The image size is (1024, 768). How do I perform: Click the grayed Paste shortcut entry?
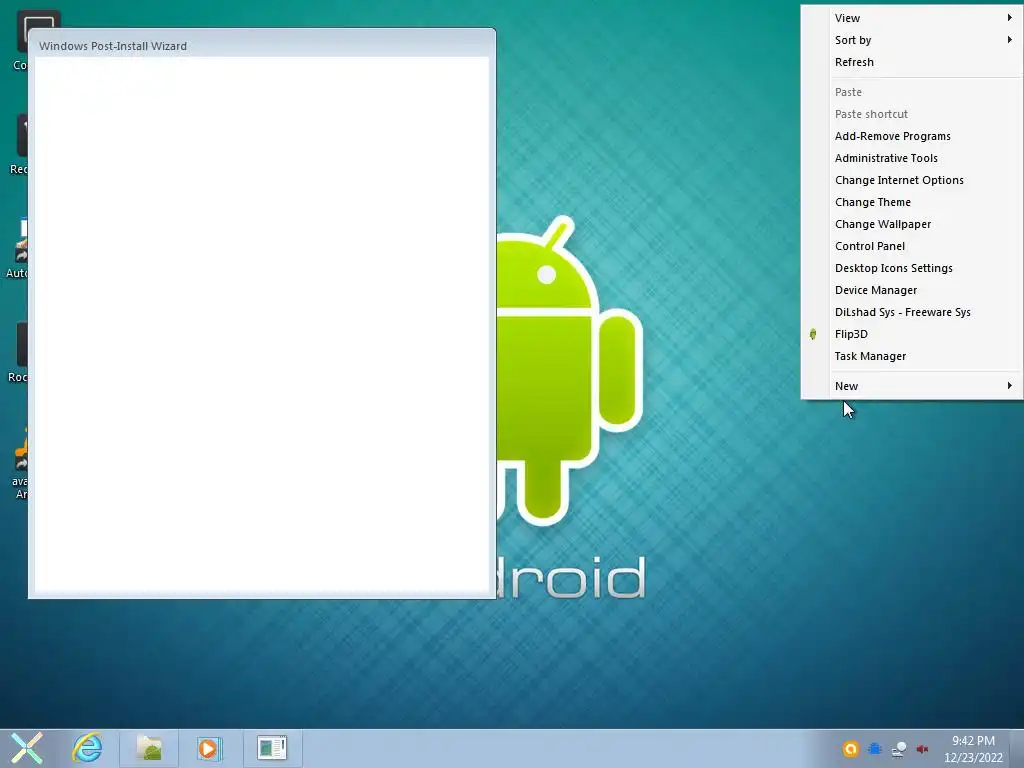(912, 114)
